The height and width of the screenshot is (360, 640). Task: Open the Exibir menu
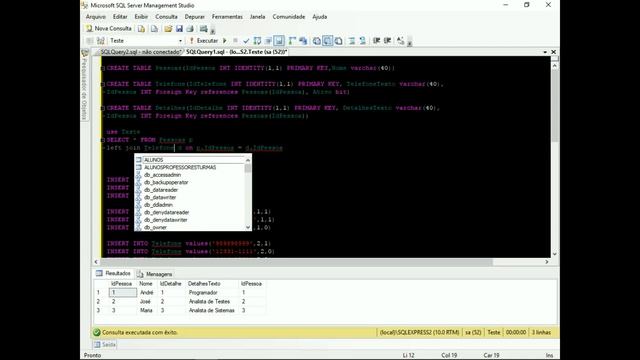pyautogui.click(x=141, y=17)
